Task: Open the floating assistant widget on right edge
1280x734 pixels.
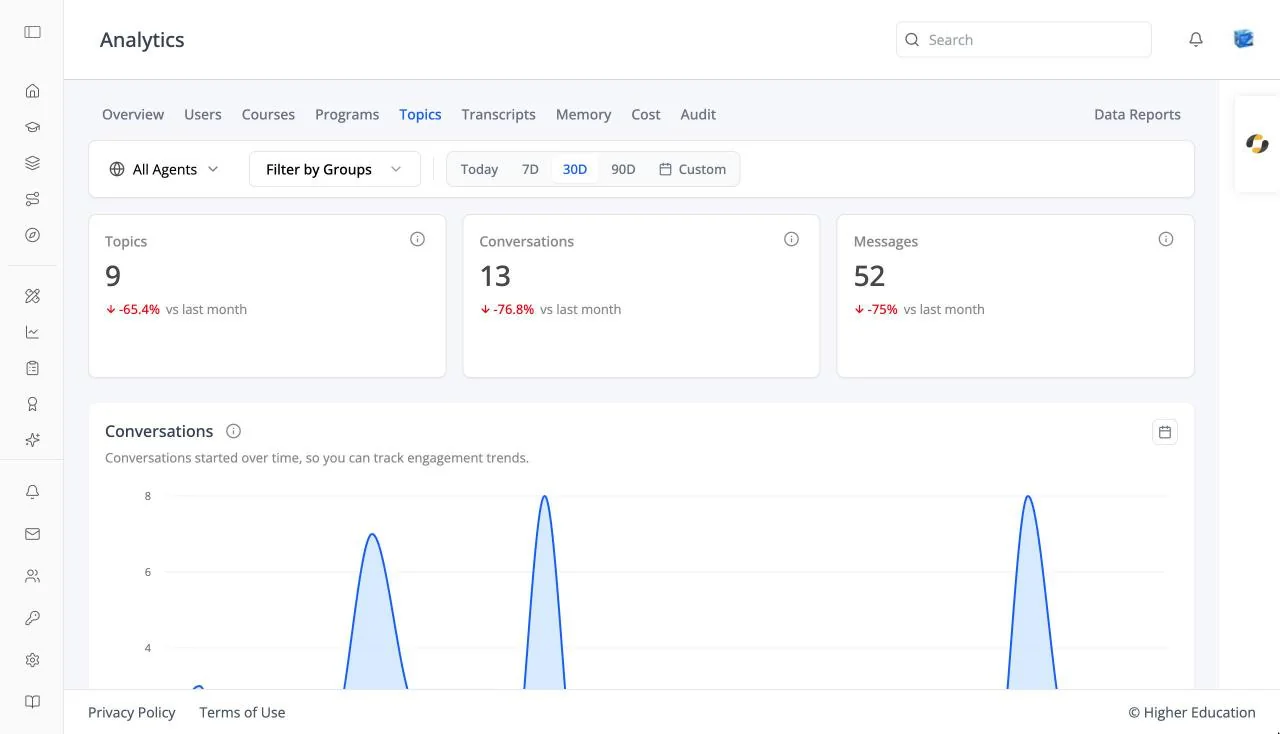Action: point(1257,144)
